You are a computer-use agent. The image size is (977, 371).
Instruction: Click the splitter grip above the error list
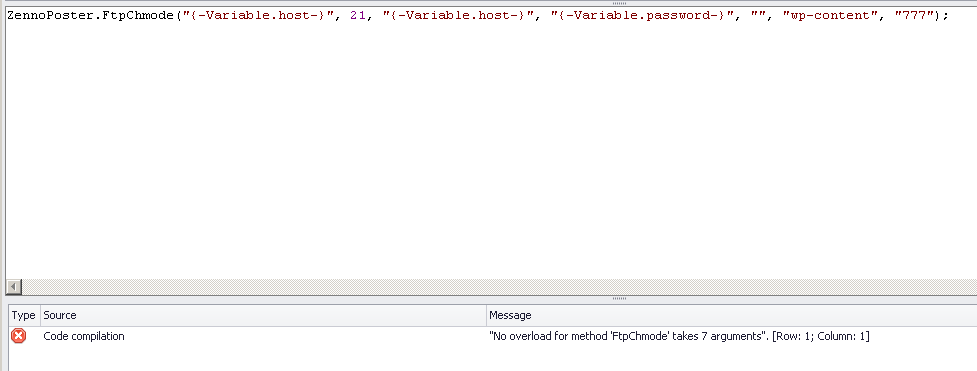(619, 299)
